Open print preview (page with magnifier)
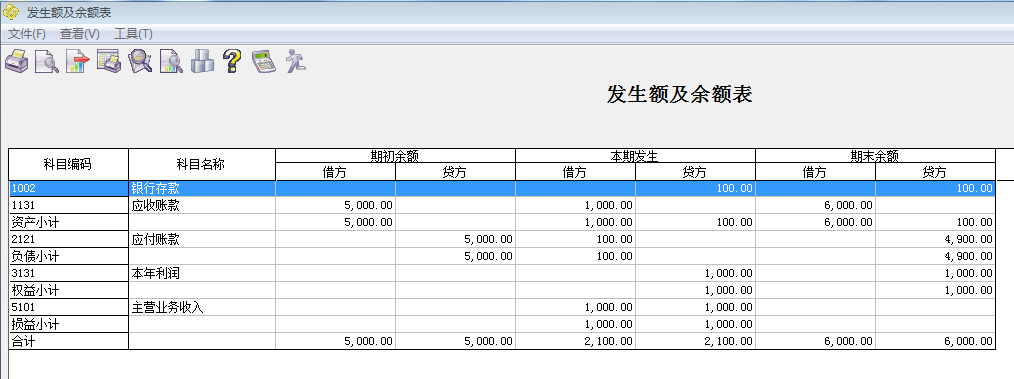 click(x=47, y=61)
